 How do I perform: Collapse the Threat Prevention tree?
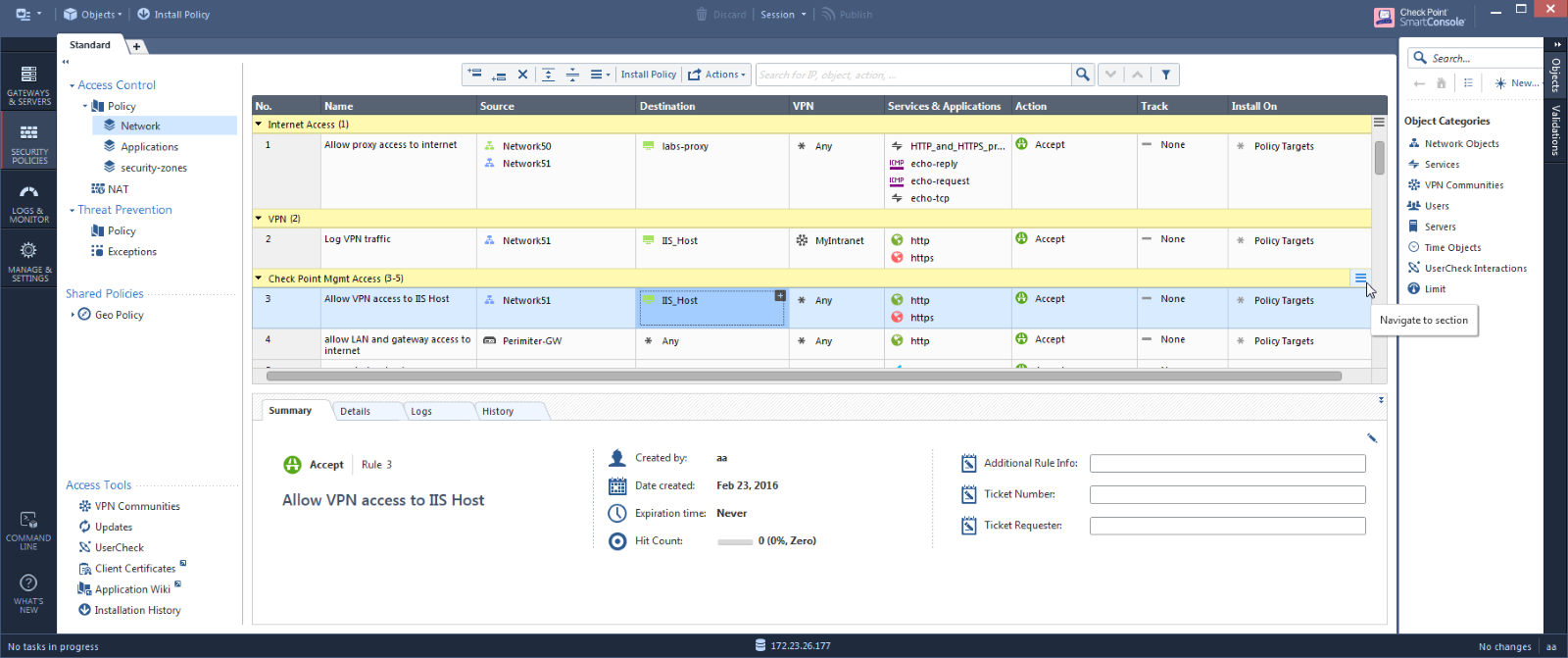[72, 211]
